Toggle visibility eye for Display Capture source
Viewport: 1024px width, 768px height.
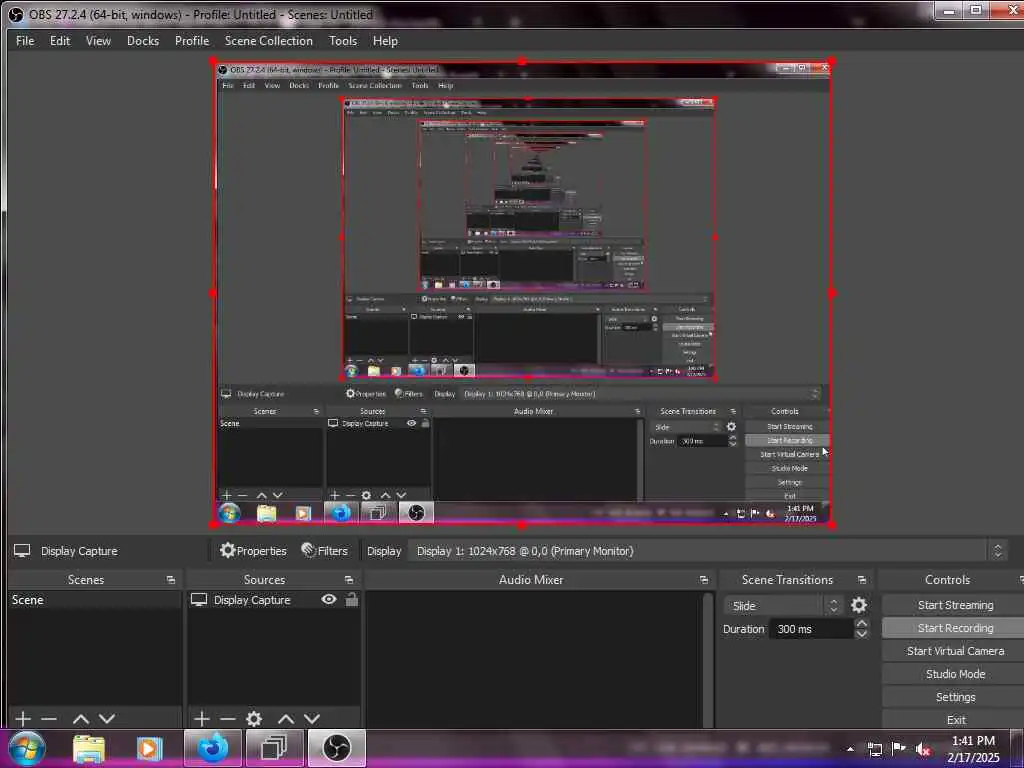(x=328, y=599)
